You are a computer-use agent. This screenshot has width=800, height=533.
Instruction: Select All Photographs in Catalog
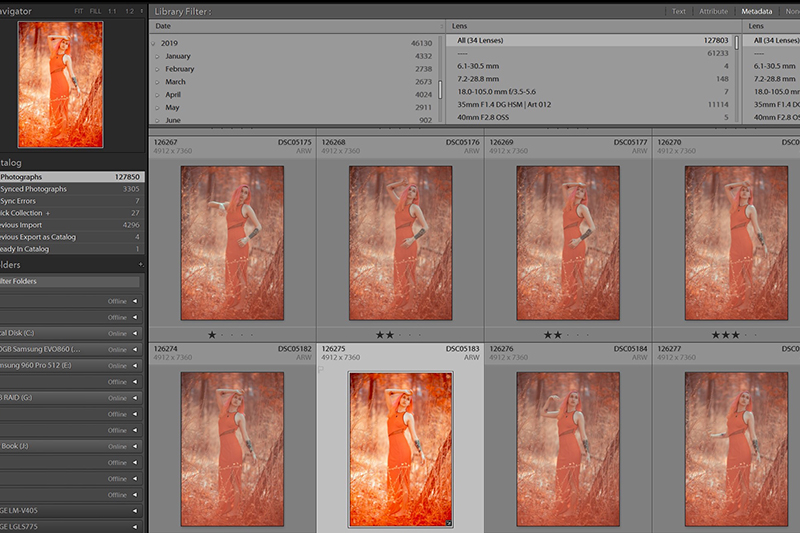(x=71, y=177)
